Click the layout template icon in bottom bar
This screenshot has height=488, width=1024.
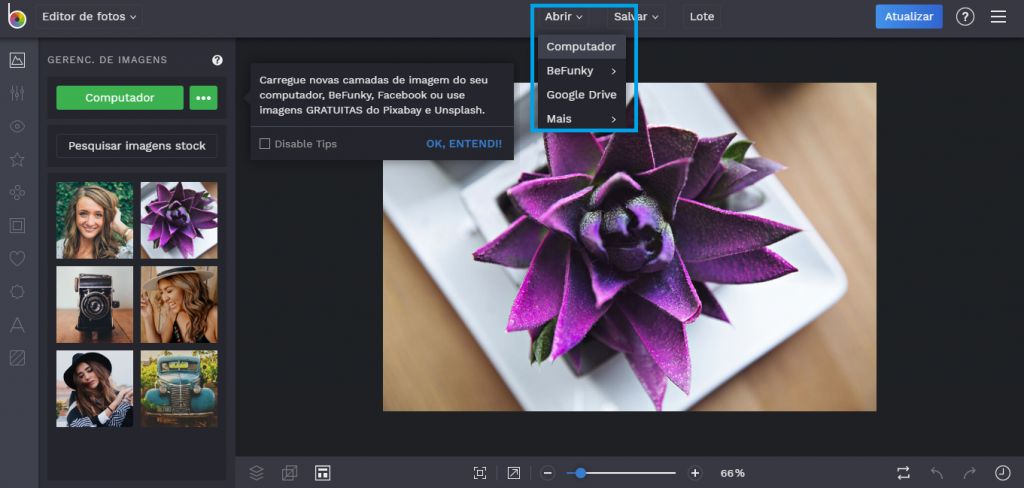[322, 473]
